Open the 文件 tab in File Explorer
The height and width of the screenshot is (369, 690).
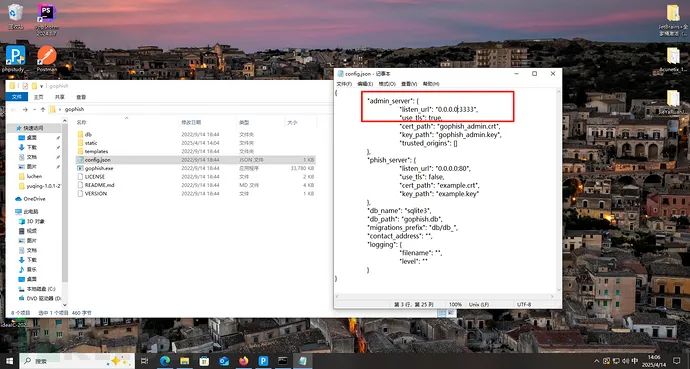[17, 97]
